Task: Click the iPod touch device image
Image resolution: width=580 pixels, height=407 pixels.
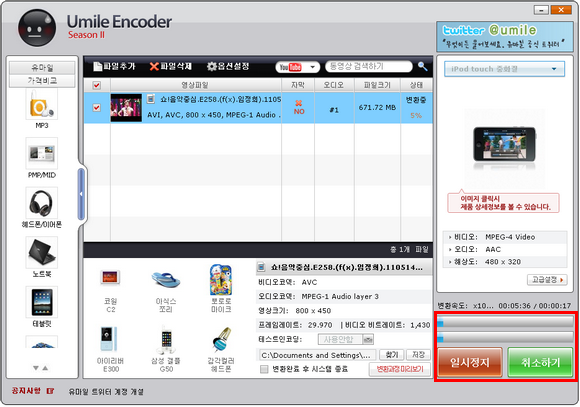Action: tap(505, 144)
